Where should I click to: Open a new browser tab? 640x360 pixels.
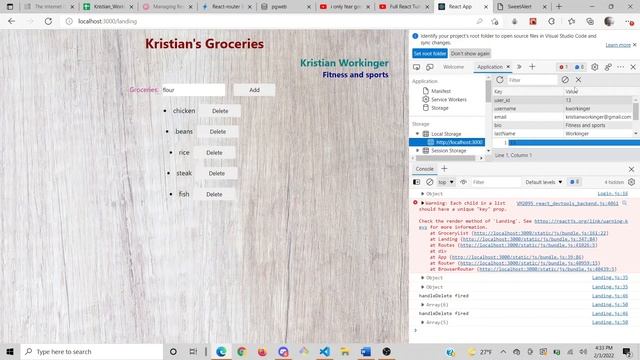click(559, 7)
